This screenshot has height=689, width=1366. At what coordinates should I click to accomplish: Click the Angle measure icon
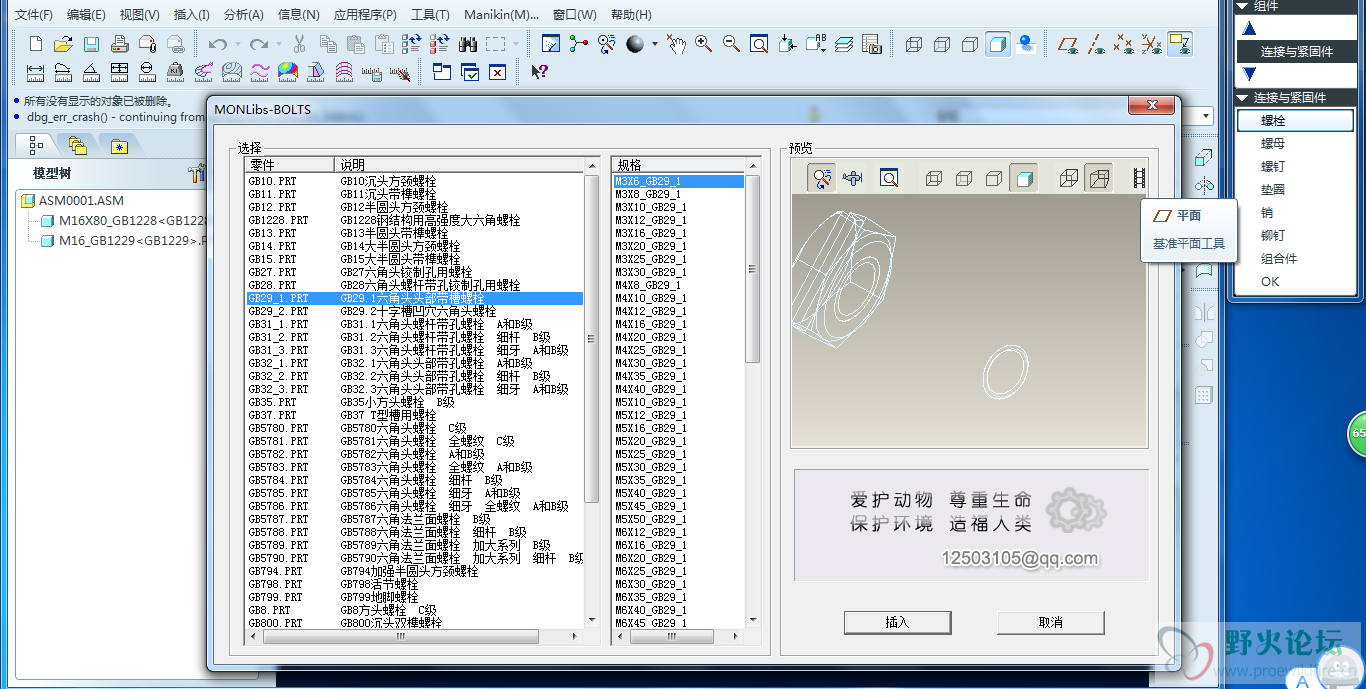91,72
